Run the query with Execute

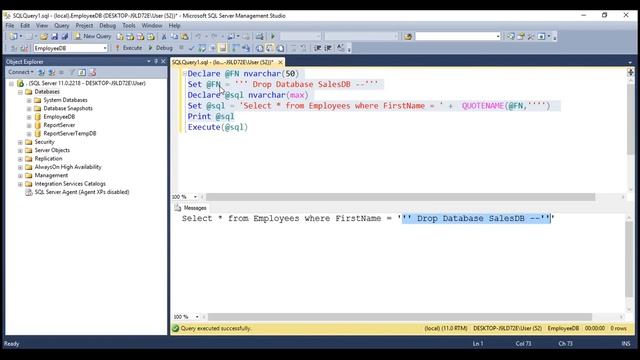[x=129, y=48]
